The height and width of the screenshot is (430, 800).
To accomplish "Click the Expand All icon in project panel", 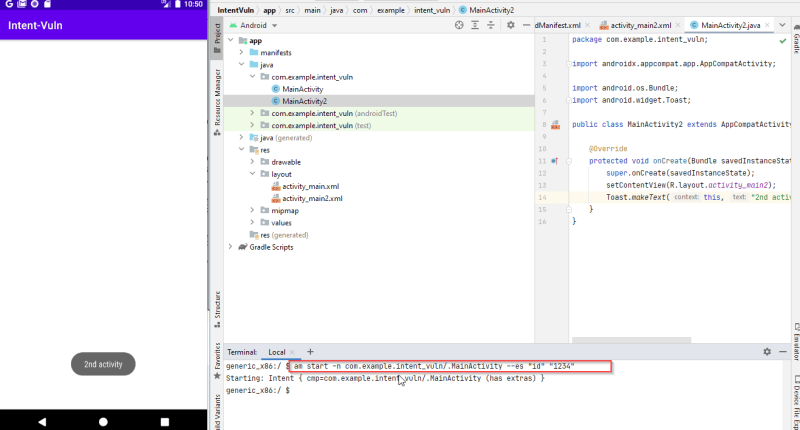I will click(x=475, y=25).
